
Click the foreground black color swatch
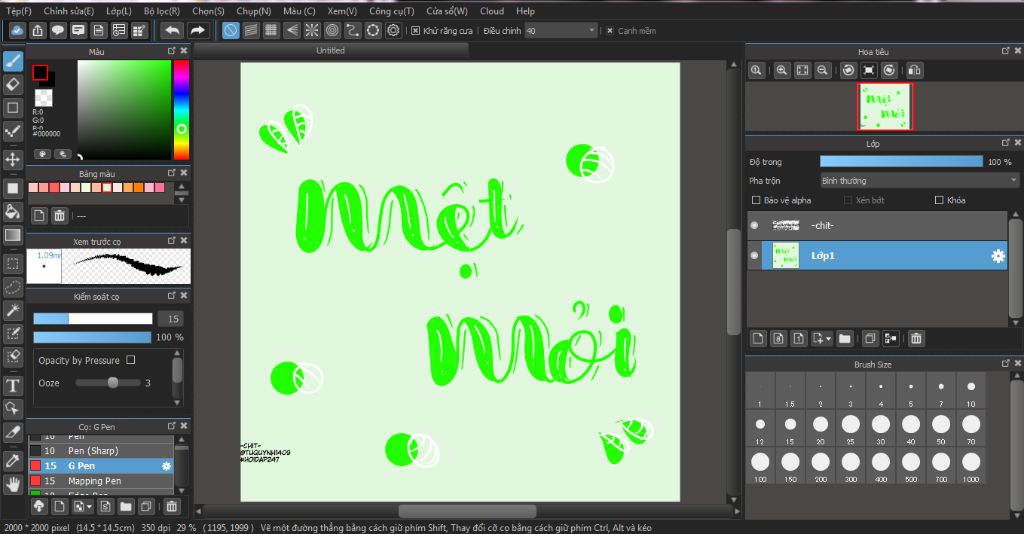pos(40,72)
